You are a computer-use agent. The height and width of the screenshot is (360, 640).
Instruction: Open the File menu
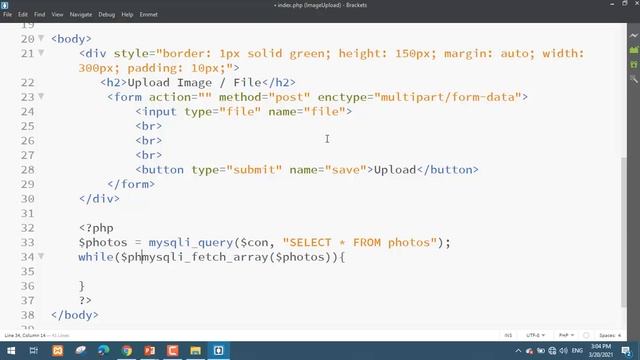[x=7, y=14]
